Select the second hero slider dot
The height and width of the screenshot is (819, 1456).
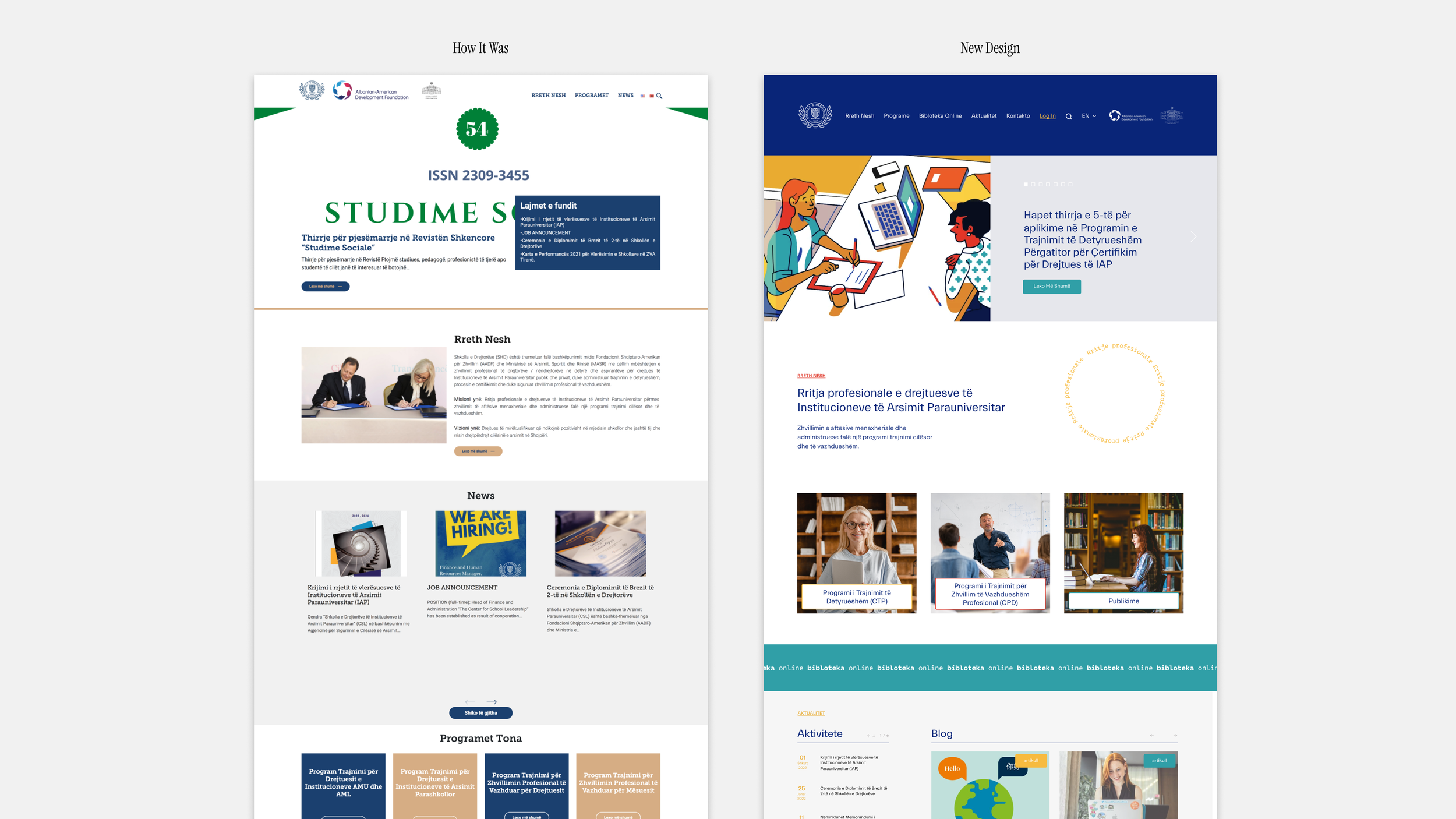pyautogui.click(x=1033, y=185)
